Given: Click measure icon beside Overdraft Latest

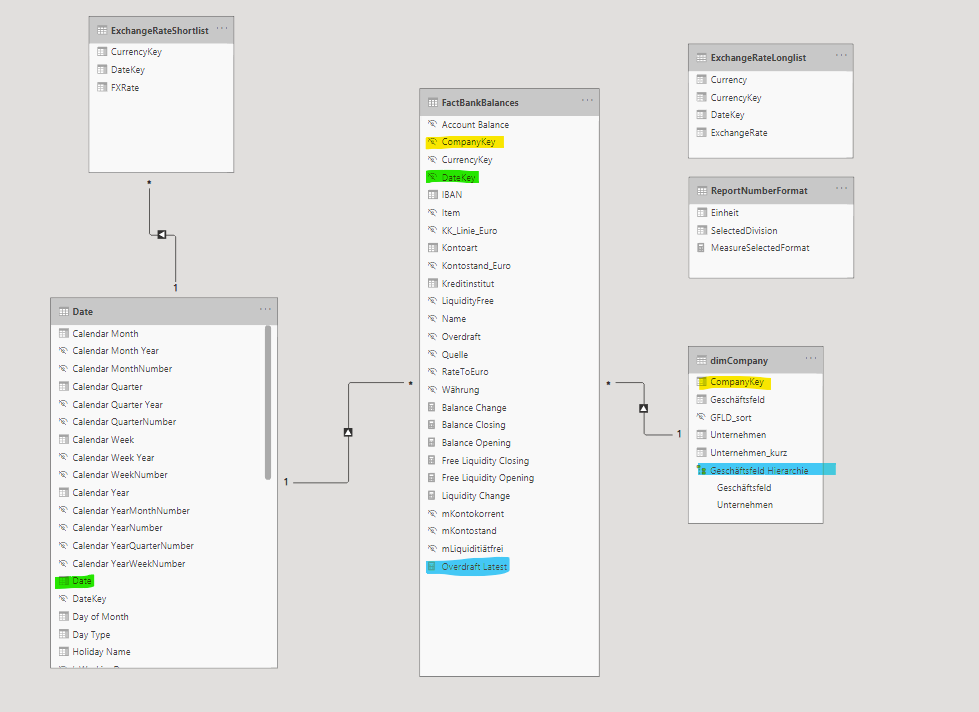Looking at the screenshot, I should 431,566.
